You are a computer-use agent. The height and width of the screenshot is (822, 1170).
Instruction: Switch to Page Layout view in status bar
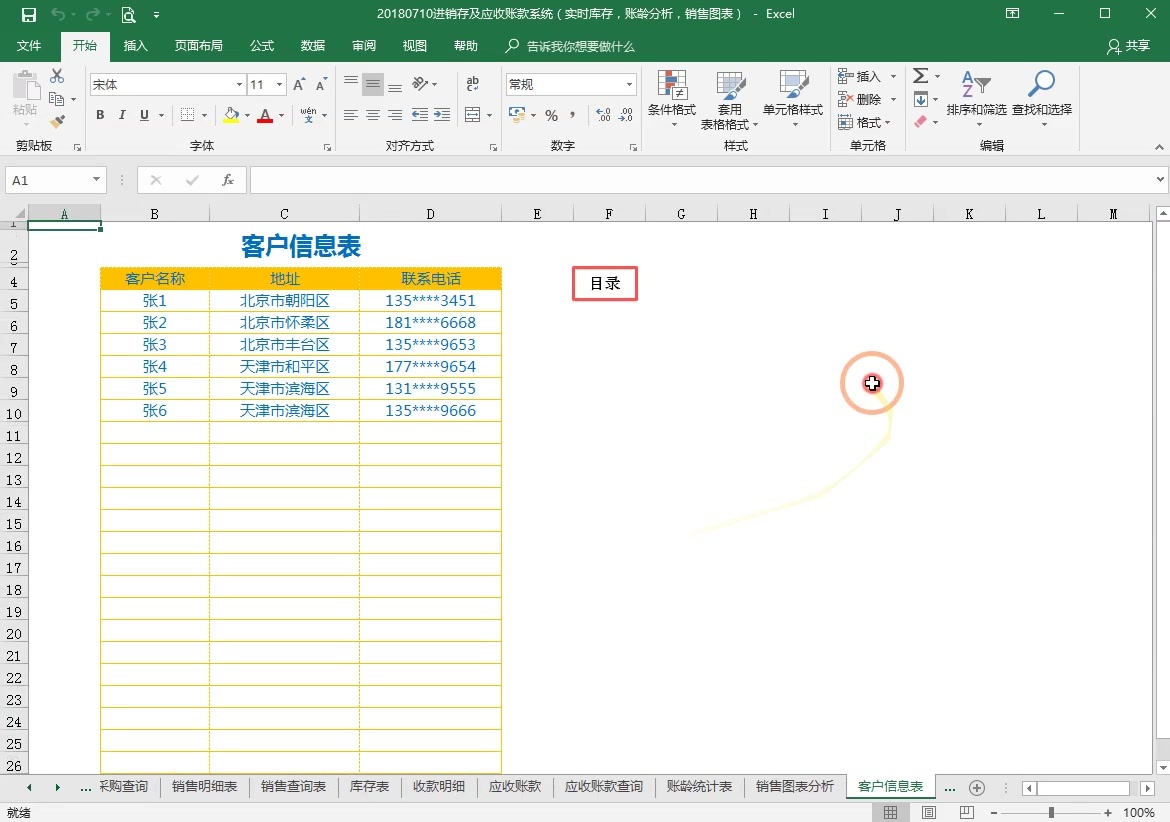[928, 812]
